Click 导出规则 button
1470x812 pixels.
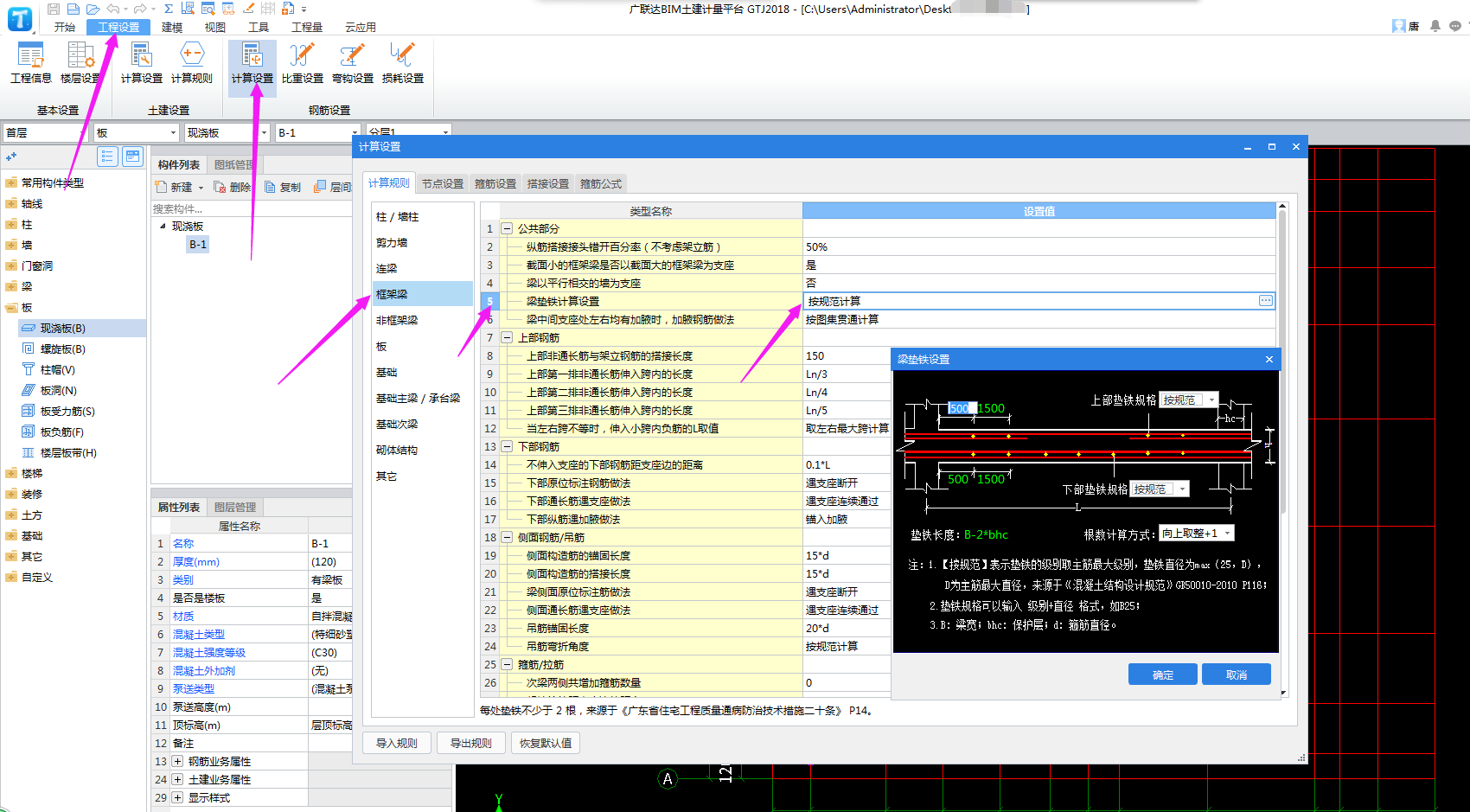click(471, 743)
